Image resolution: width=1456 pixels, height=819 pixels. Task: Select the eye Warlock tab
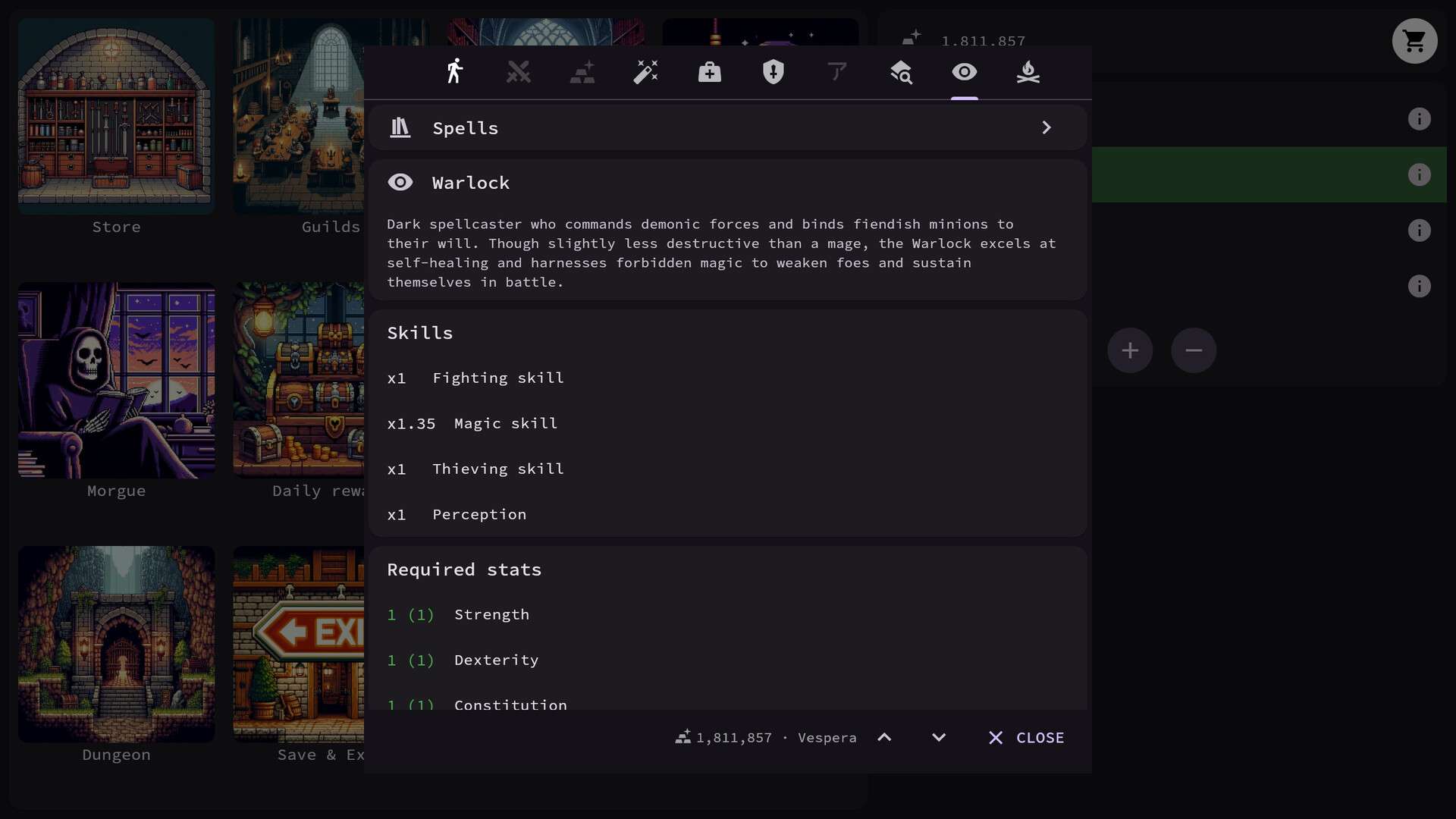click(965, 72)
